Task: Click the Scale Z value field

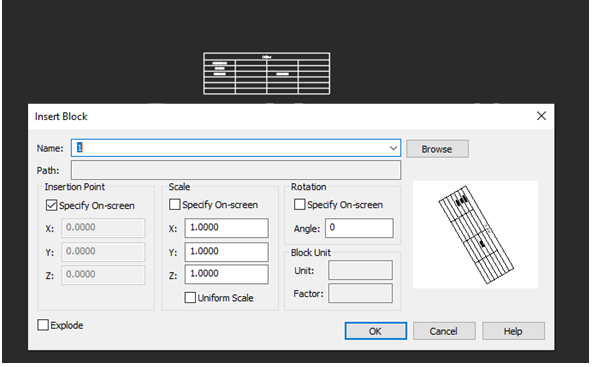Action: coord(226,274)
